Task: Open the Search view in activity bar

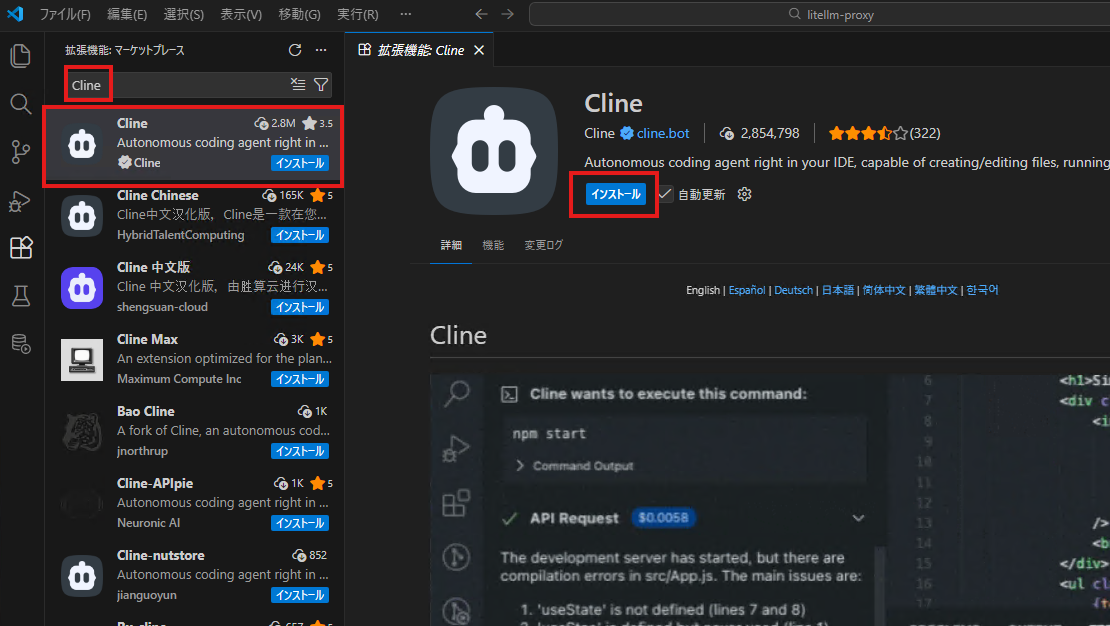Action: [21, 104]
